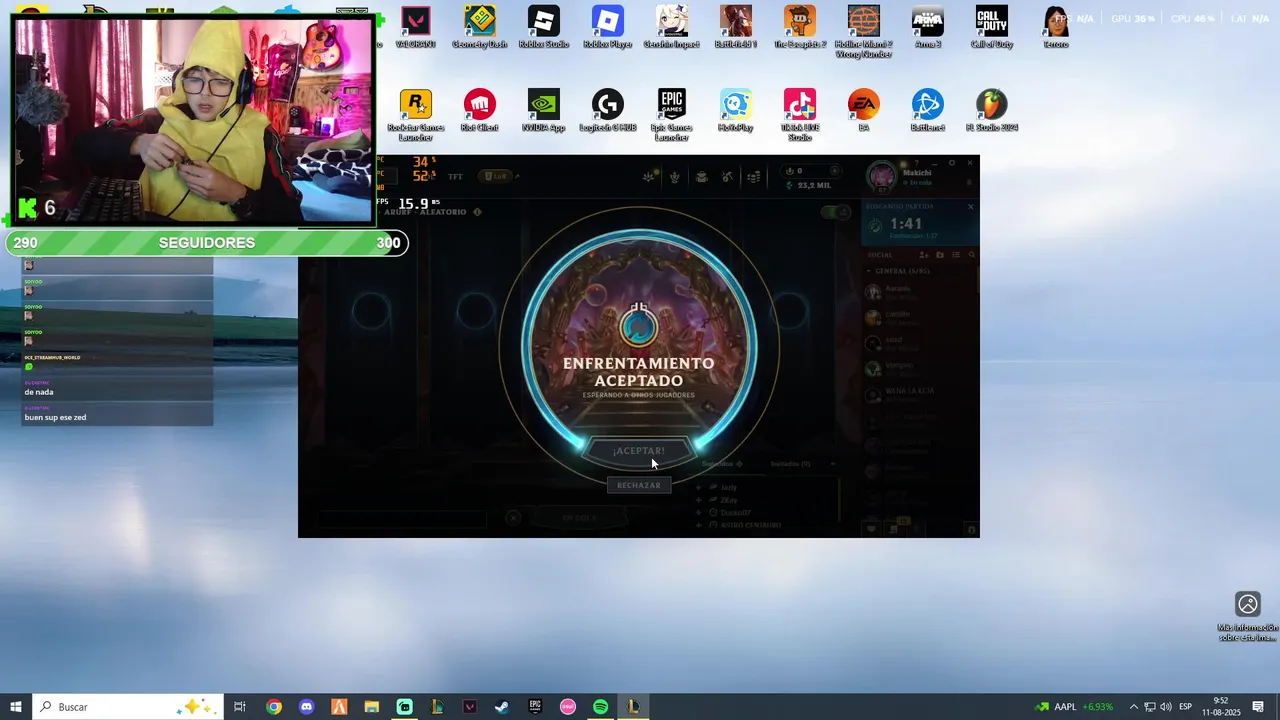Click the ¡ACEPTAR! match button
Image resolution: width=1280 pixels, height=720 pixels.
tap(639, 451)
